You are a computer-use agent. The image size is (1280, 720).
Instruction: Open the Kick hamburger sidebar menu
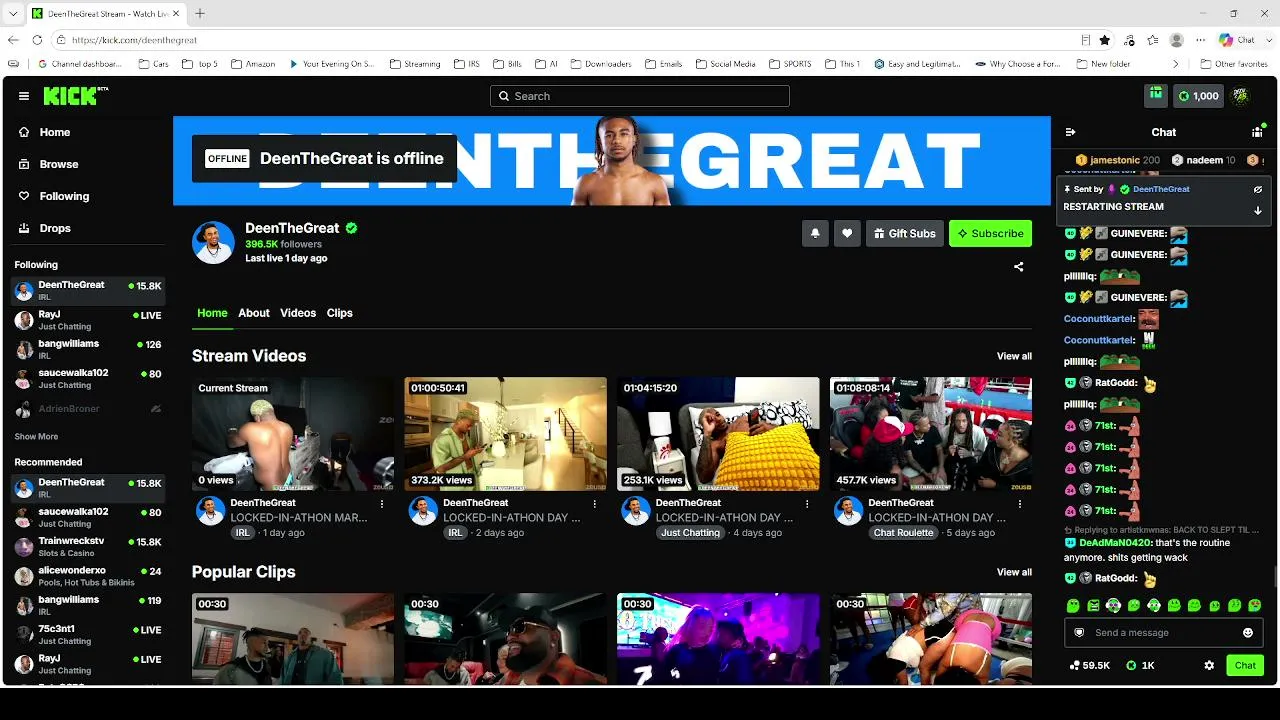point(24,96)
